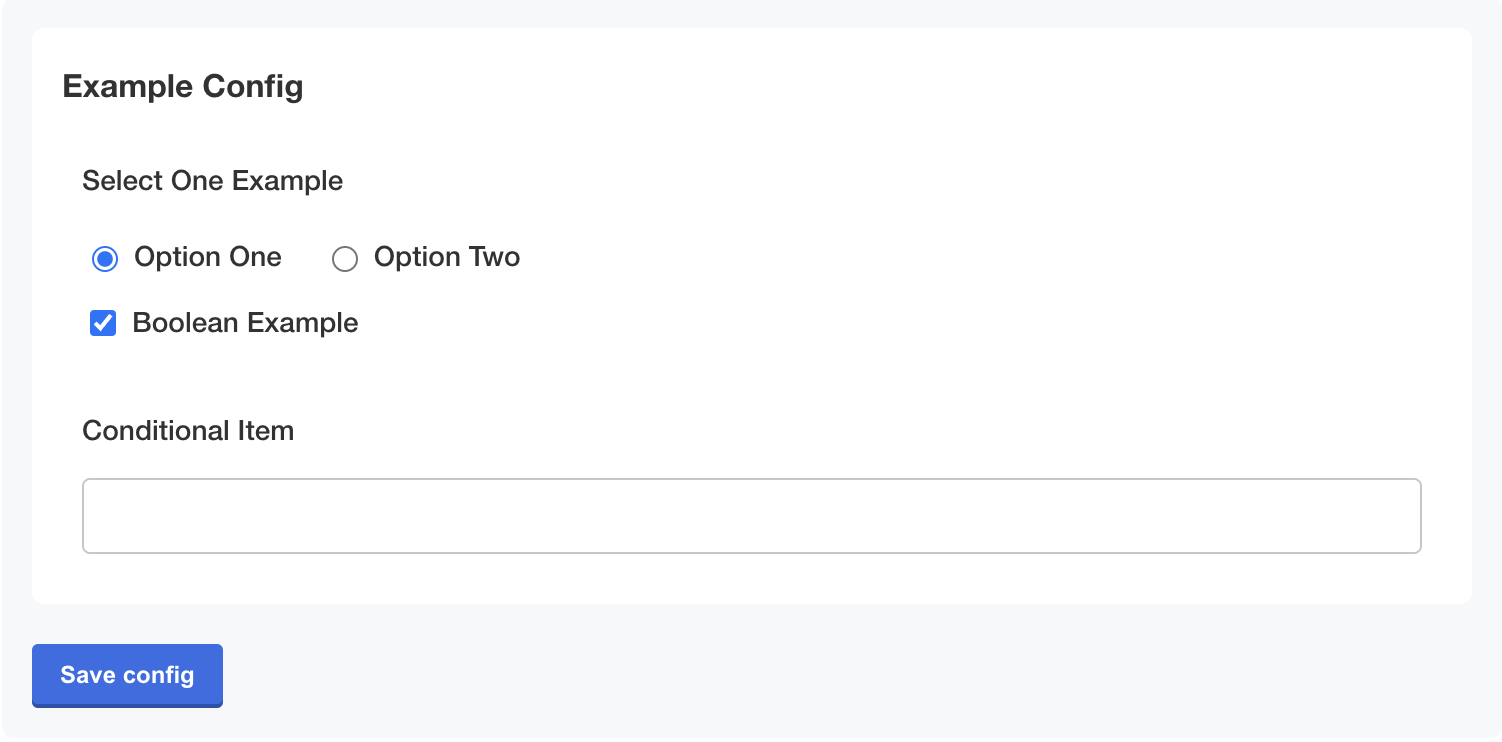Switch selection from Option One to Option Two

pos(345,258)
